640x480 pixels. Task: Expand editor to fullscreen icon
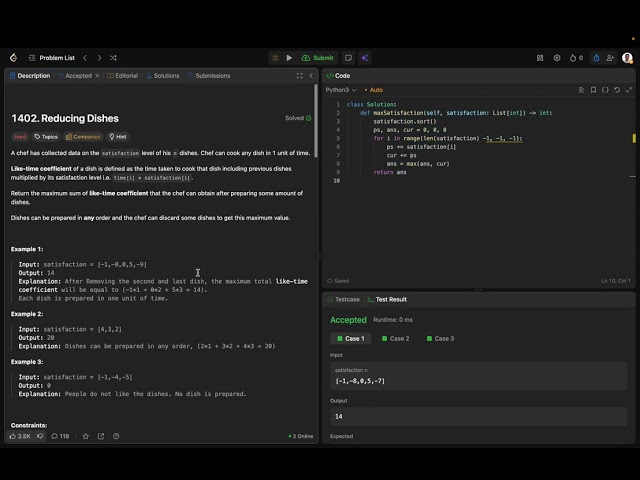[629, 90]
